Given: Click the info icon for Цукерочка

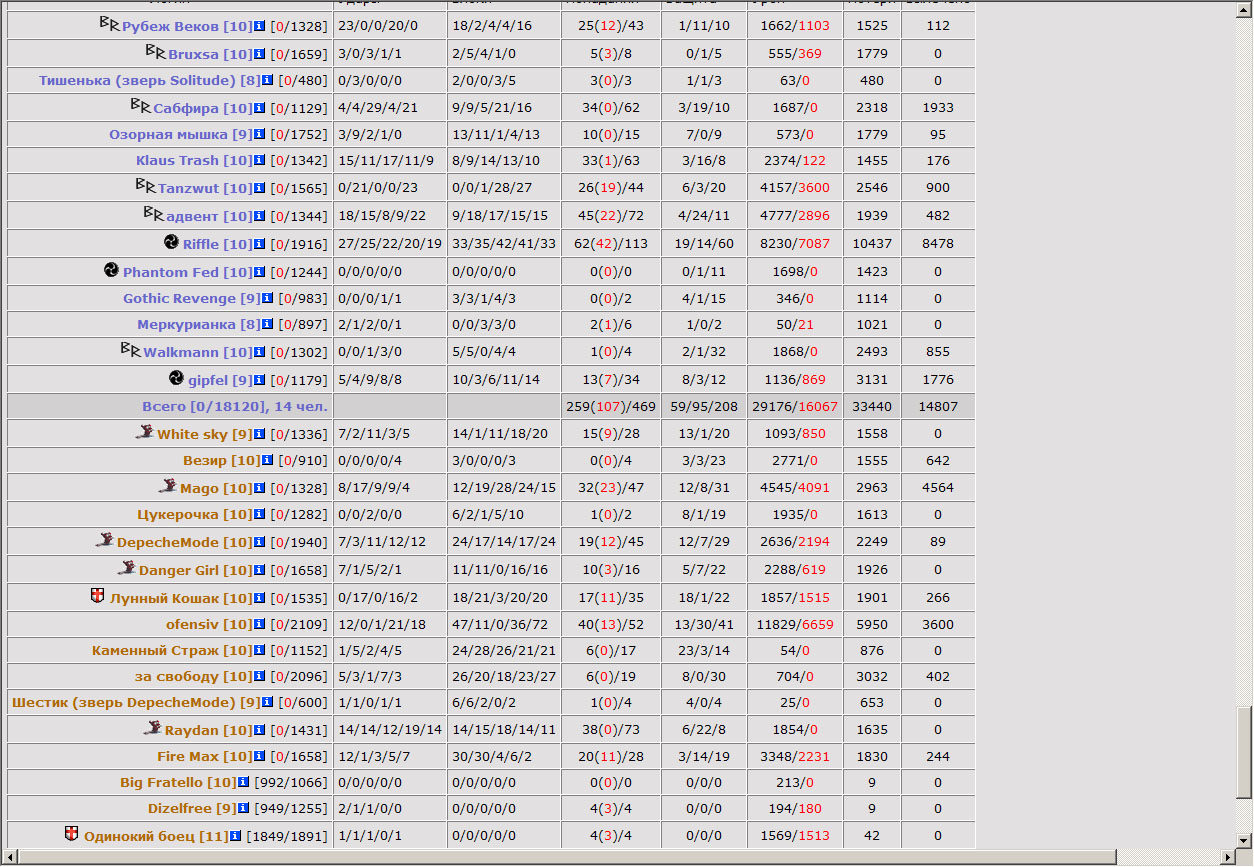Looking at the screenshot, I should point(260,515).
